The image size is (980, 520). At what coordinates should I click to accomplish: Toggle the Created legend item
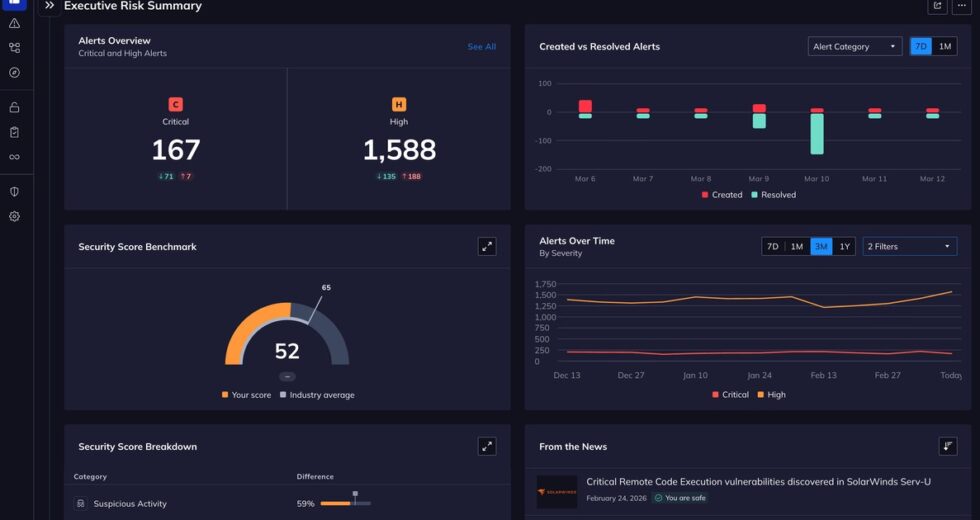pyautogui.click(x=722, y=195)
